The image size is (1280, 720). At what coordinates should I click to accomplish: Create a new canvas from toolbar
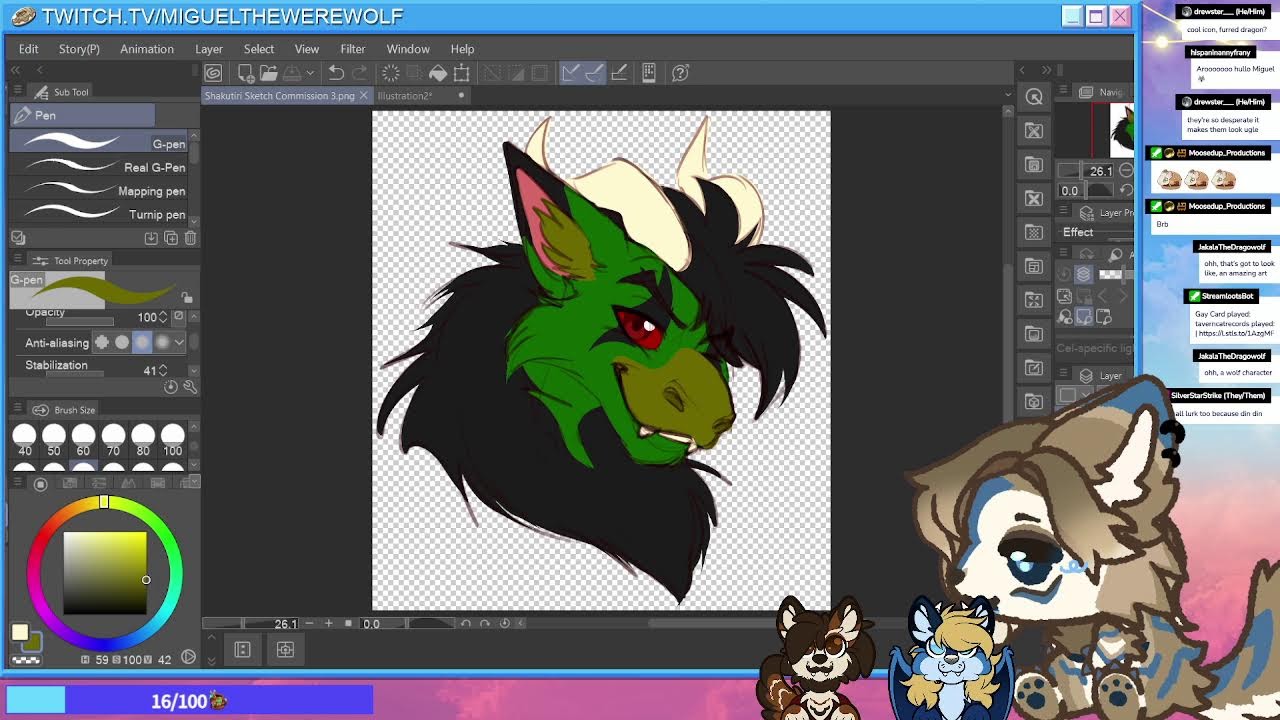point(245,73)
